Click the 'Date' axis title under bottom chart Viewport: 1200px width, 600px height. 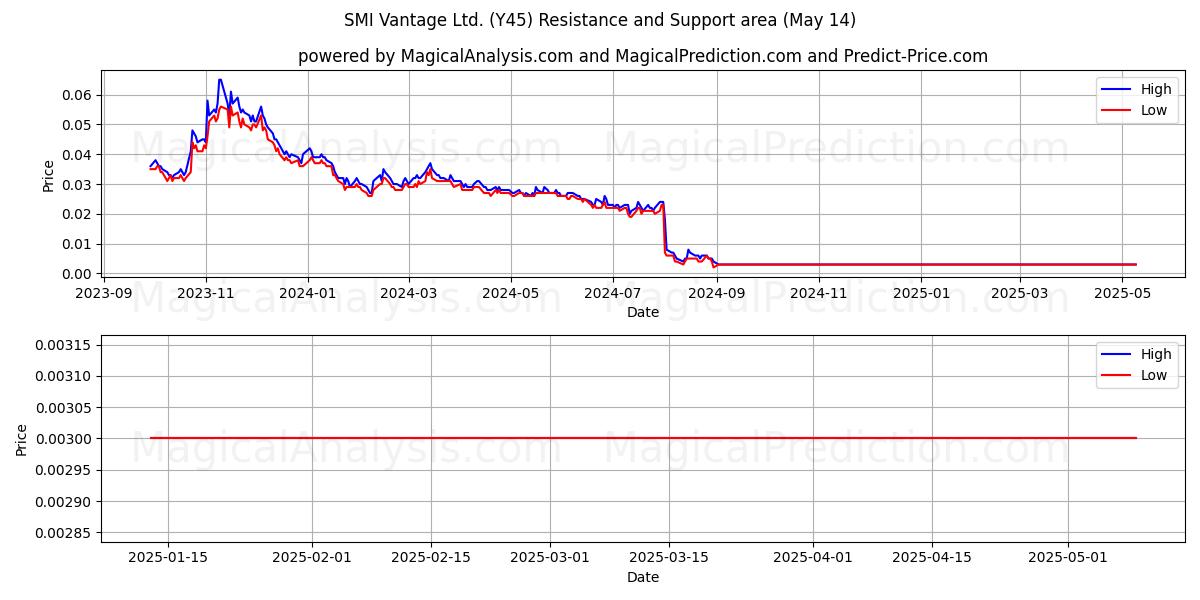(x=642, y=577)
